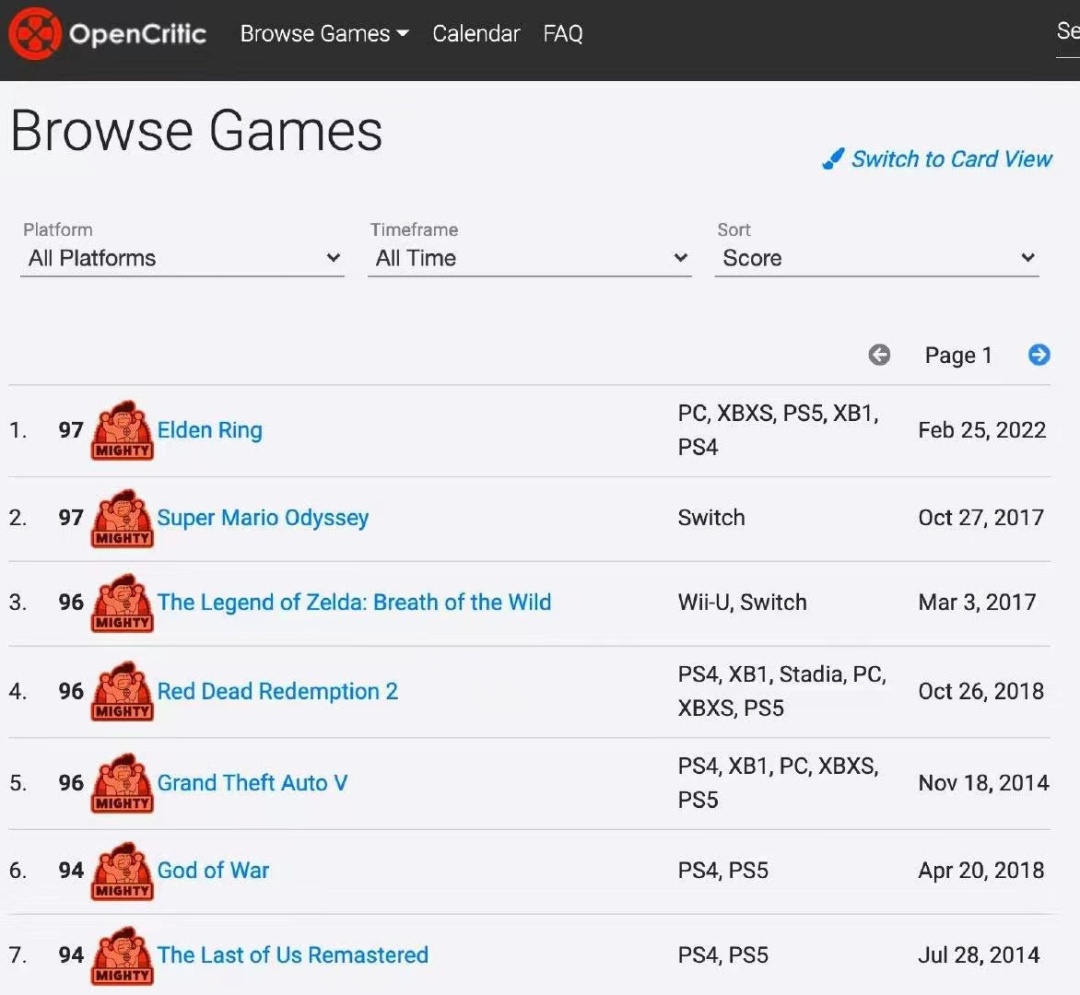This screenshot has width=1080, height=995.
Task: Click Super Mario Odyssey's Mighty badge
Action: coord(122,518)
